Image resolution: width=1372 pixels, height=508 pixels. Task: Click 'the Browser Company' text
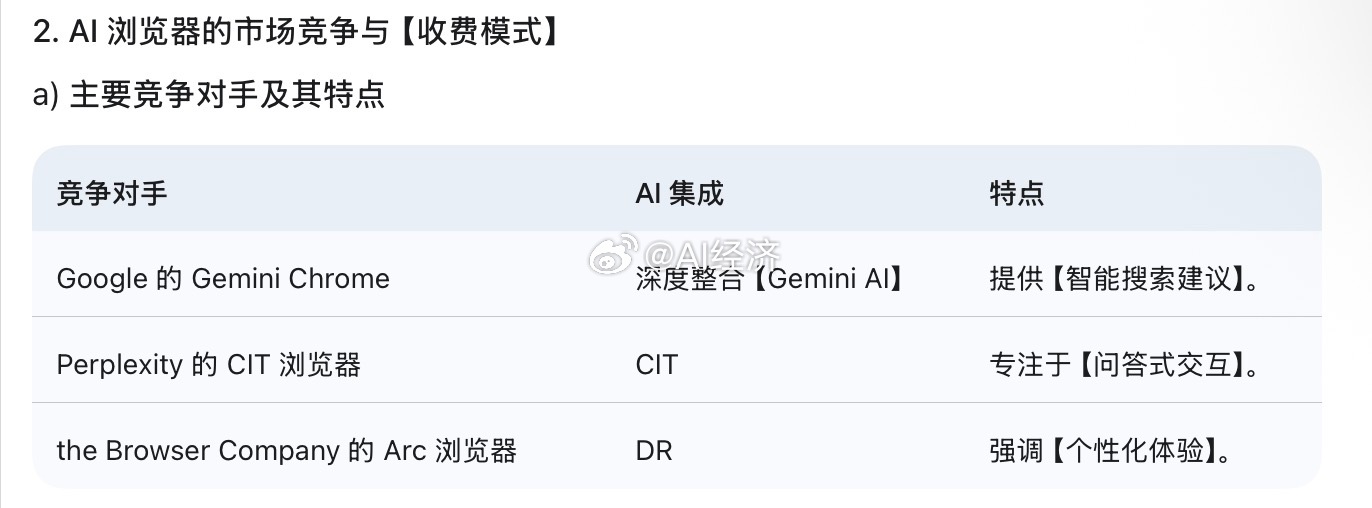pyautogui.click(x=198, y=450)
